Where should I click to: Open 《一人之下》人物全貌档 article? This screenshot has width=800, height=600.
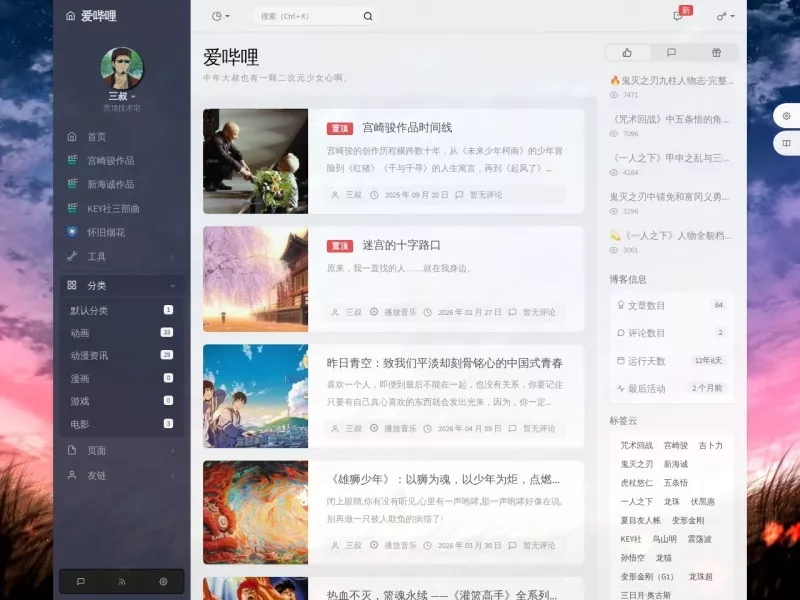point(671,236)
